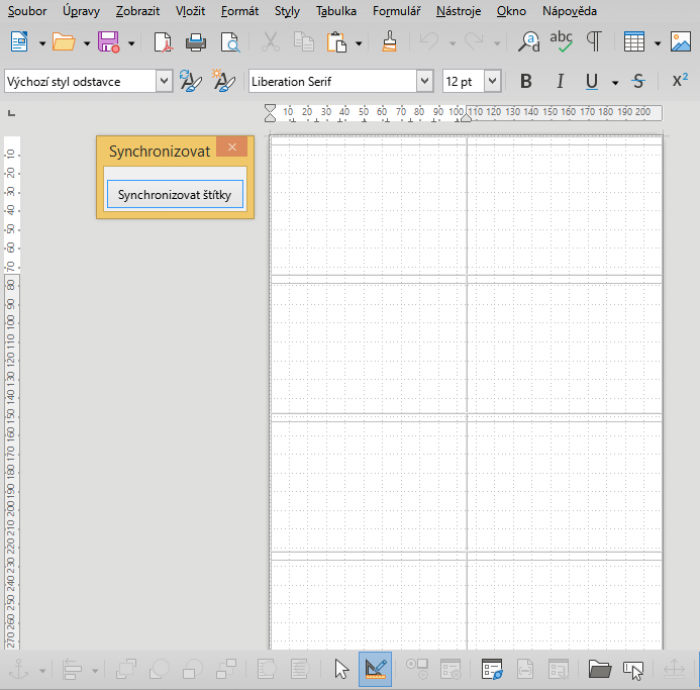Undo the last action
The width and height of the screenshot is (700, 690).
pos(429,42)
